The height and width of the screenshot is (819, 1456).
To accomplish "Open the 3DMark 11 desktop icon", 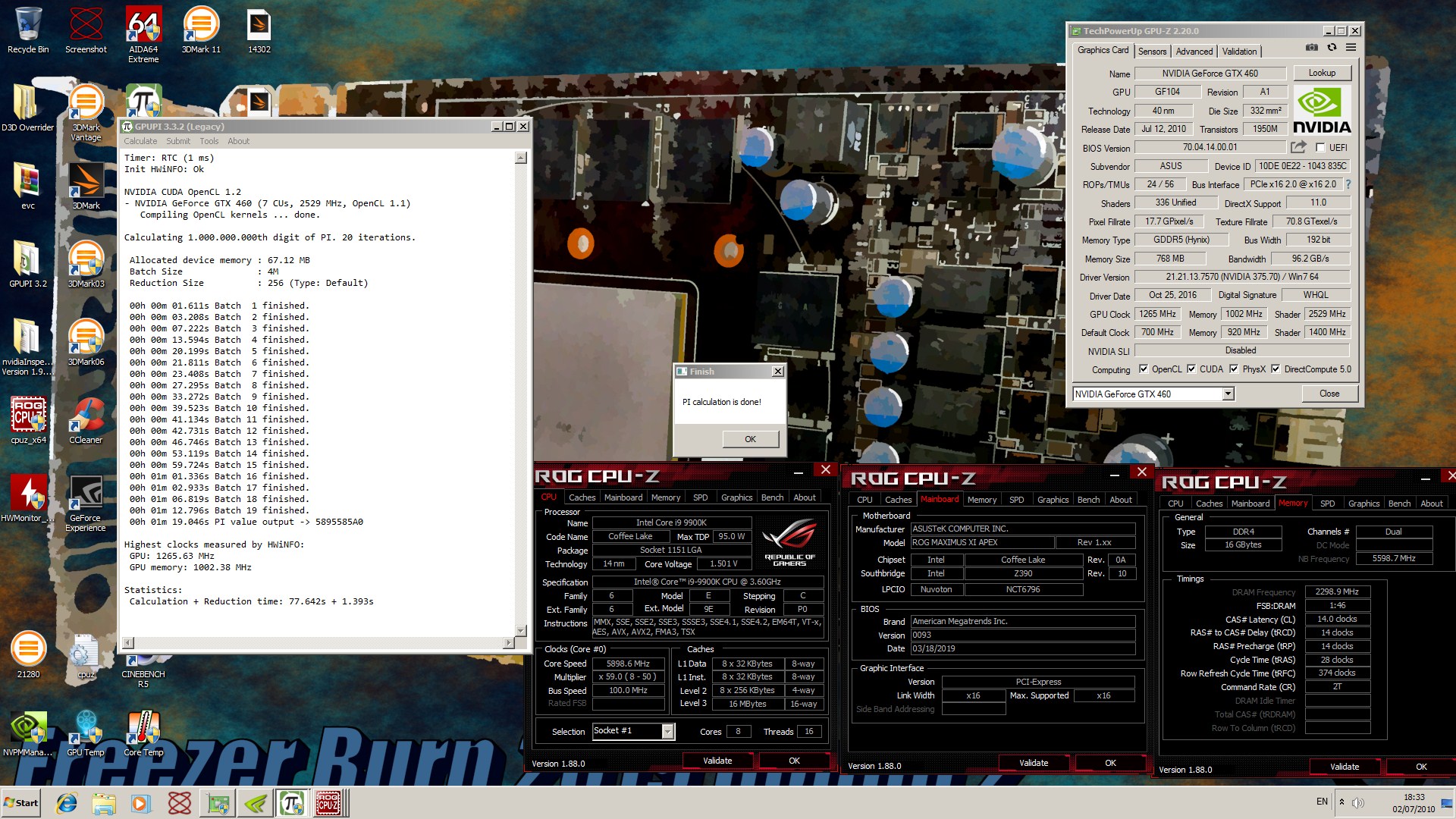I will pos(201,31).
